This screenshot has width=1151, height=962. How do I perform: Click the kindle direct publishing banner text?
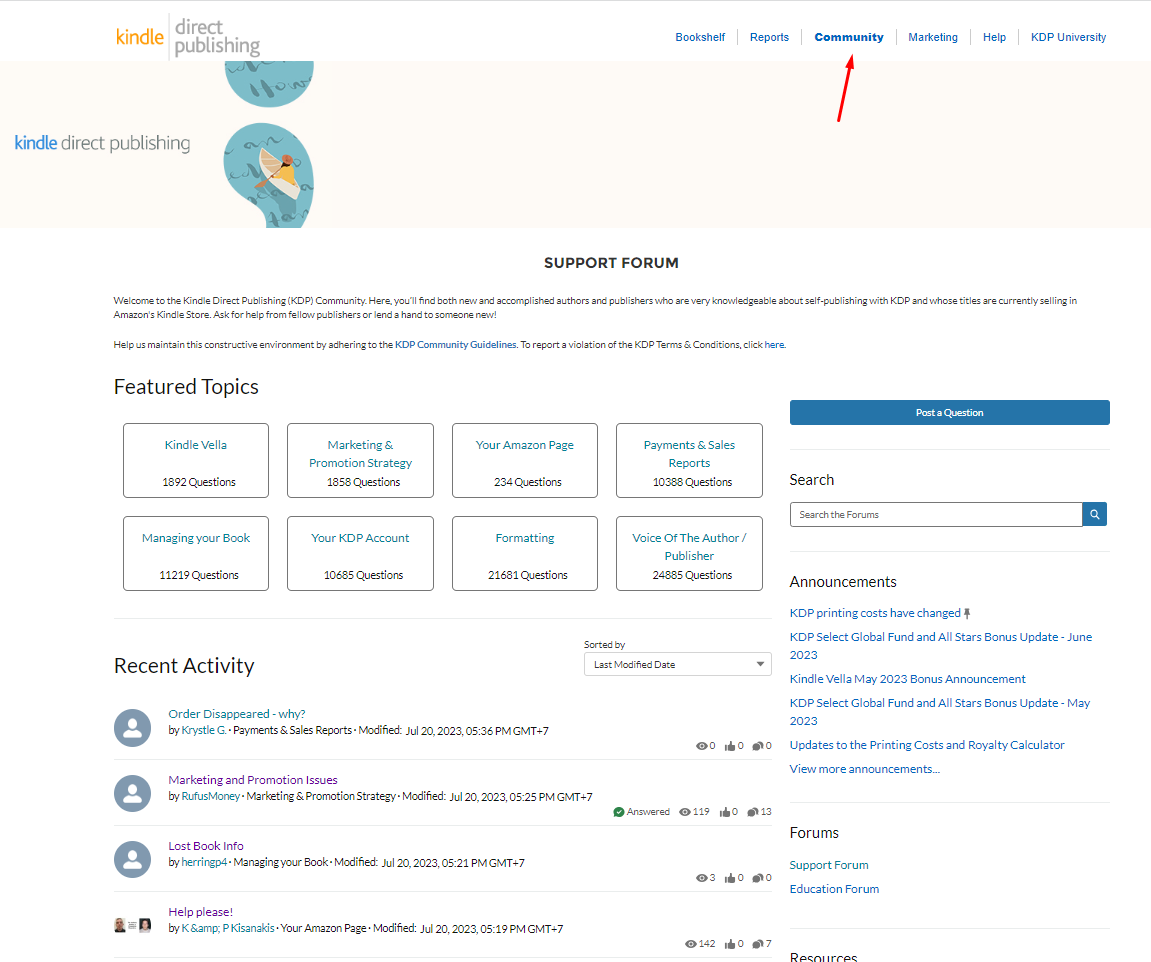pyautogui.click(x=102, y=143)
